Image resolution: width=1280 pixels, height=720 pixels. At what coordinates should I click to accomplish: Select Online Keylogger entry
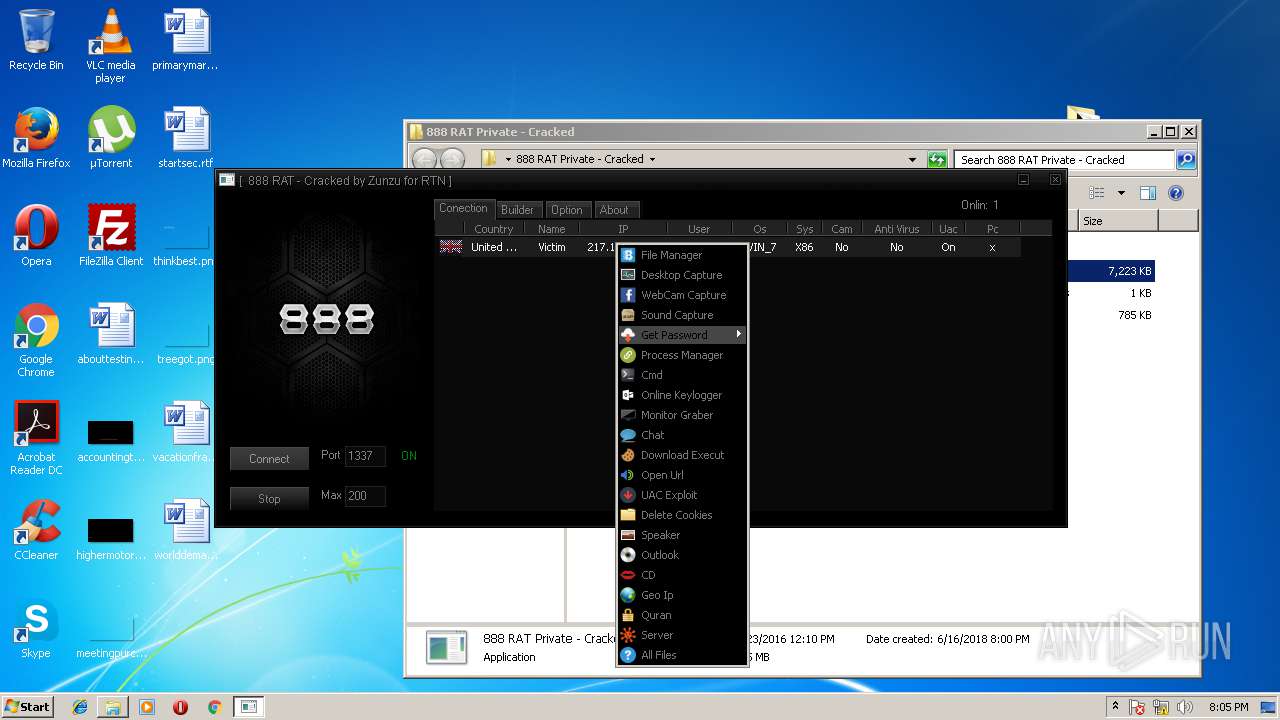(682, 395)
